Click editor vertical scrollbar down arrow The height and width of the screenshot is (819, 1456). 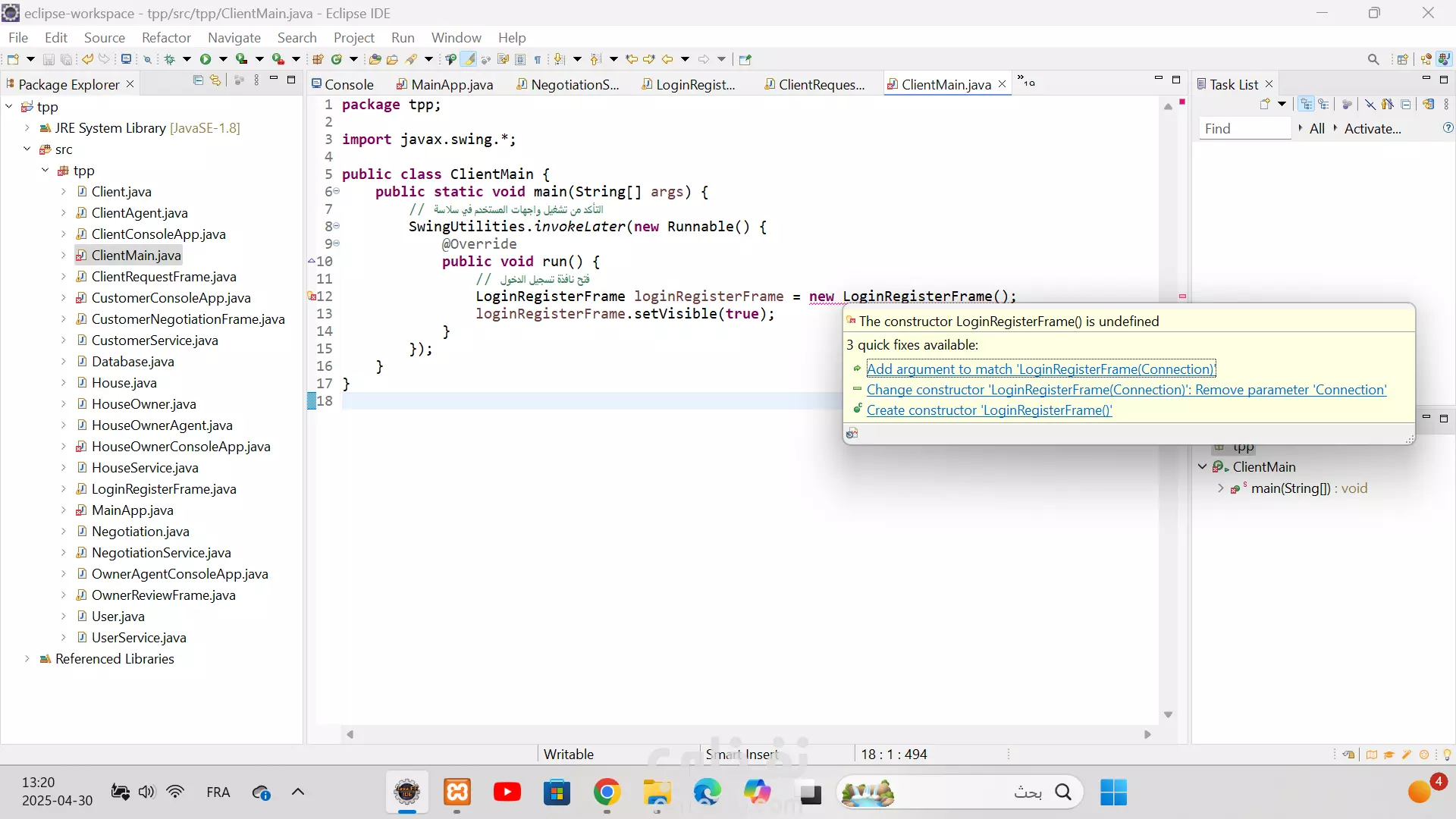pyautogui.click(x=1168, y=715)
